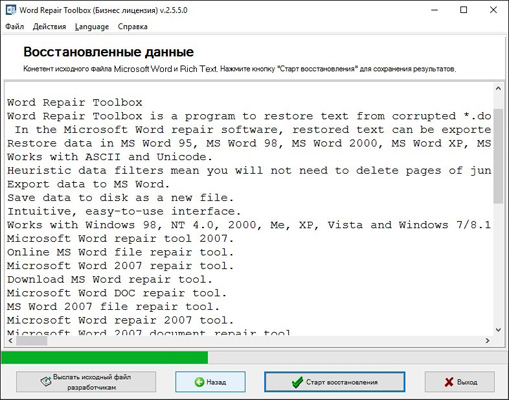Click the vertical scrollbar thumb
The image size is (509, 400).
(498, 156)
